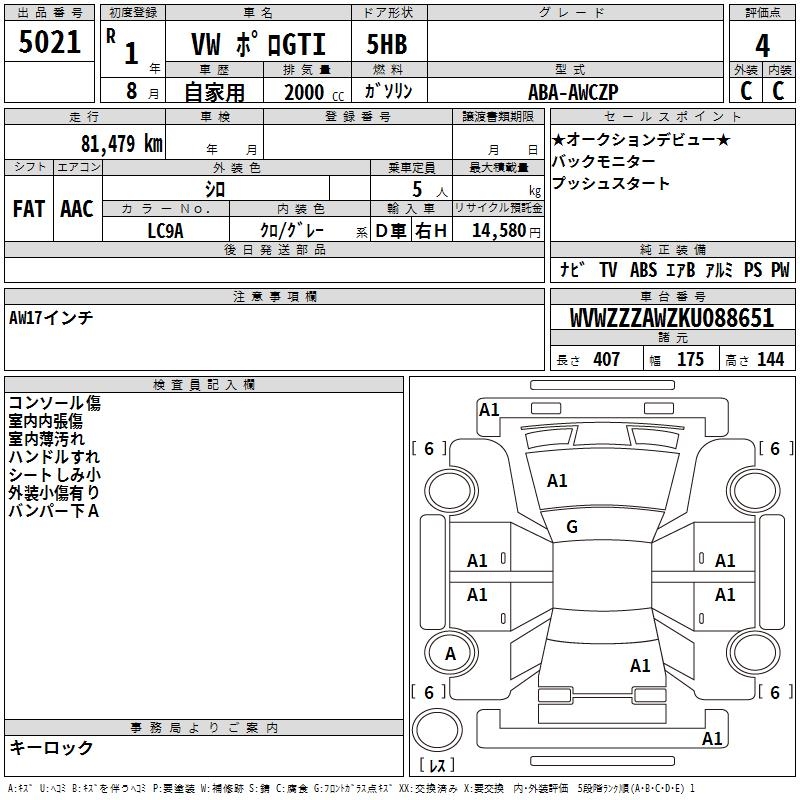Image resolution: width=800 pixels, height=800 pixels.
Task: Click the PW equipment label
Action: coord(780,269)
